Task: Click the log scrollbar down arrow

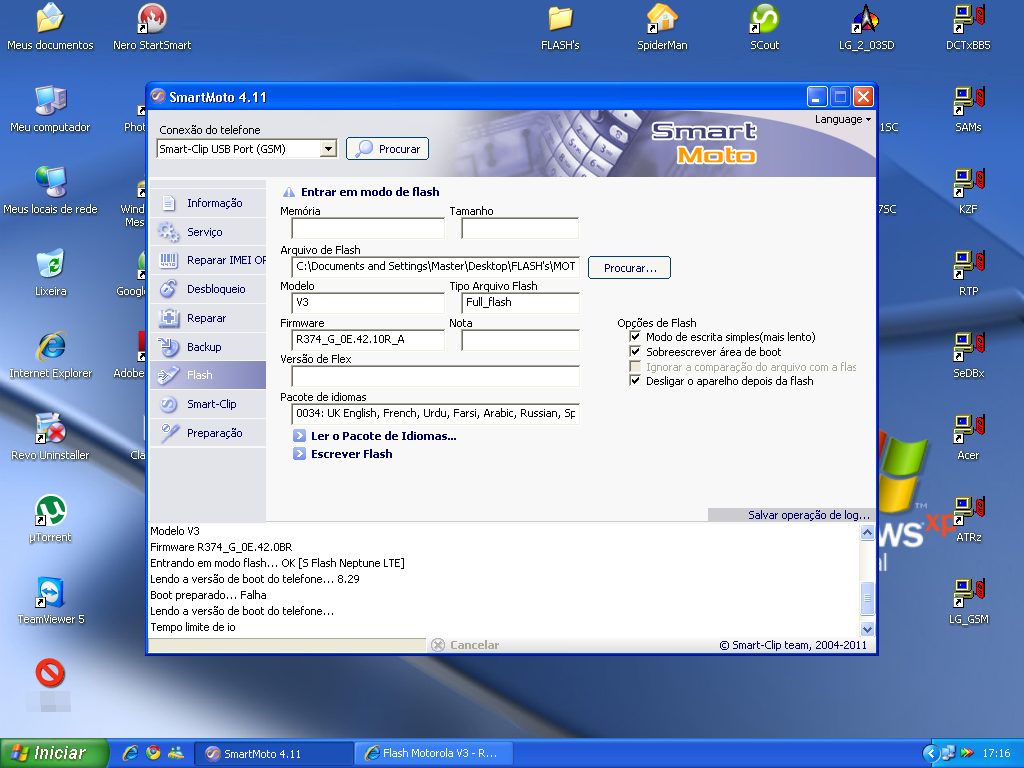Action: click(x=867, y=630)
